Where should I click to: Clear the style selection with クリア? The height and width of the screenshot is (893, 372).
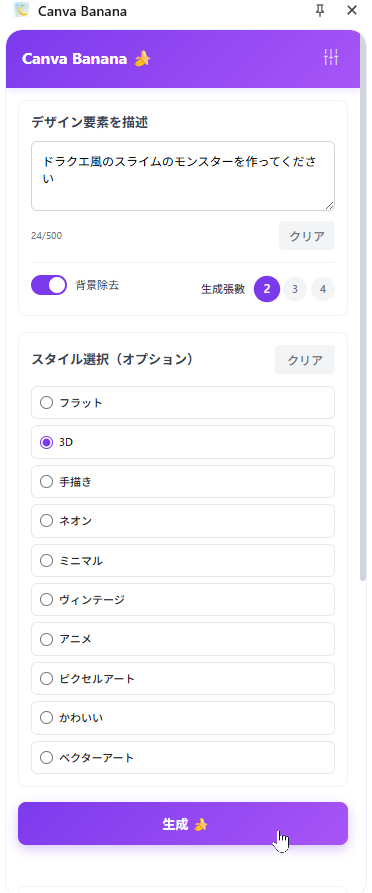click(305, 360)
